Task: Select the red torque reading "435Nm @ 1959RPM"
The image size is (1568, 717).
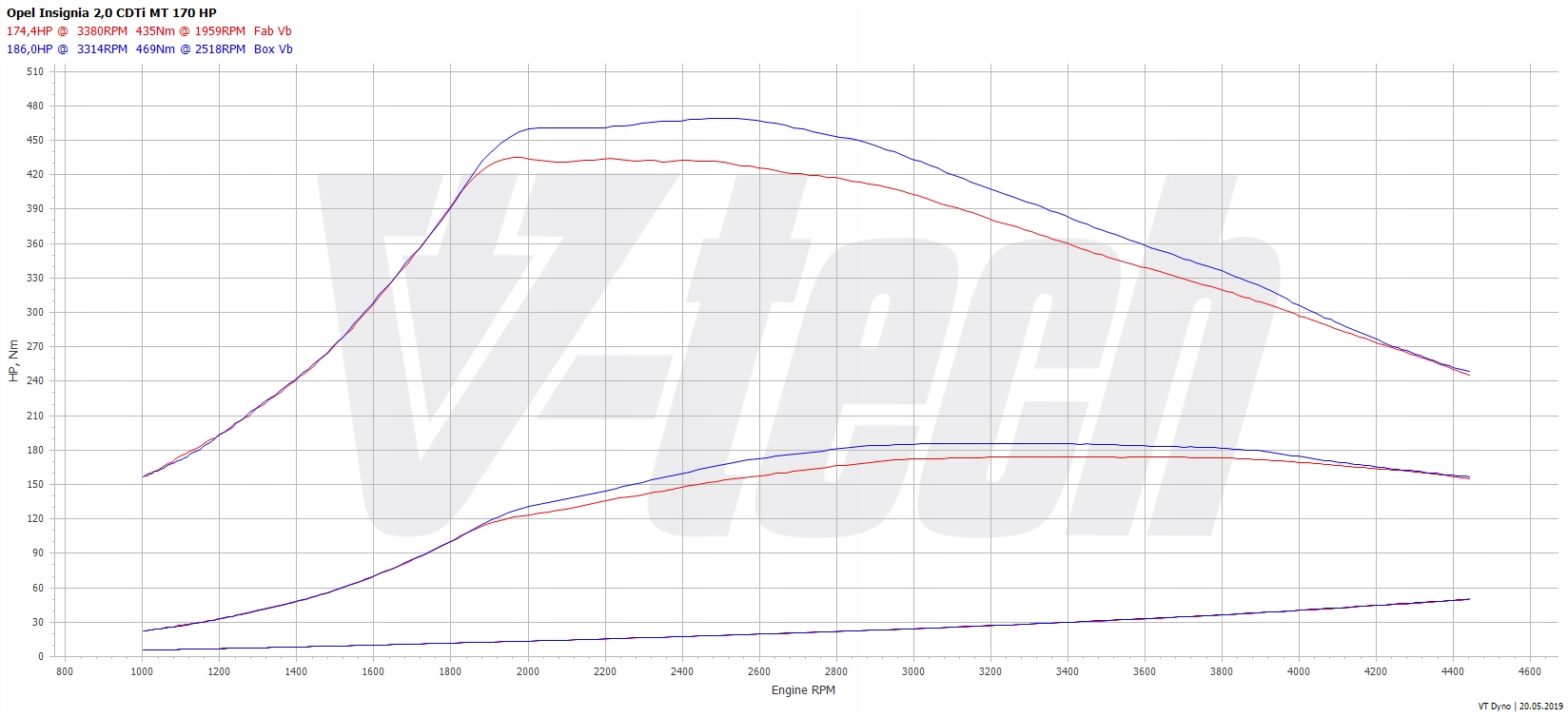Action: [190, 30]
